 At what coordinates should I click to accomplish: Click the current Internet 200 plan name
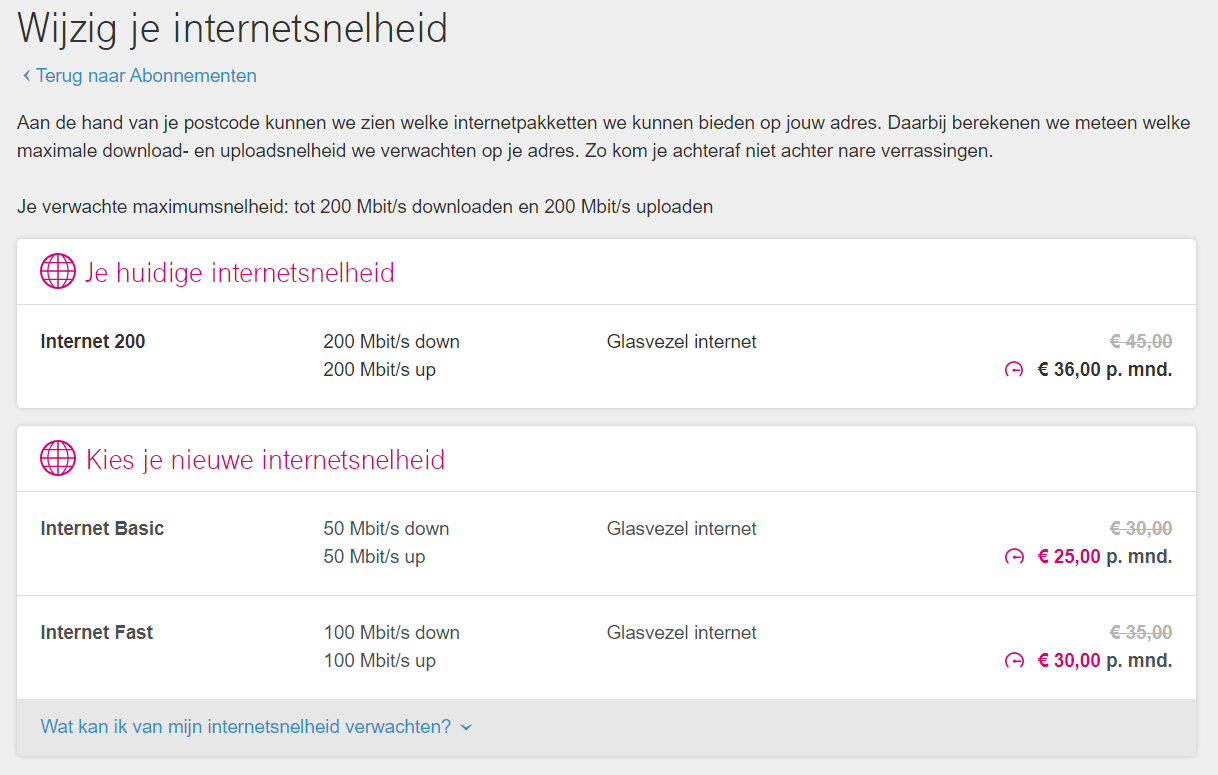point(93,342)
